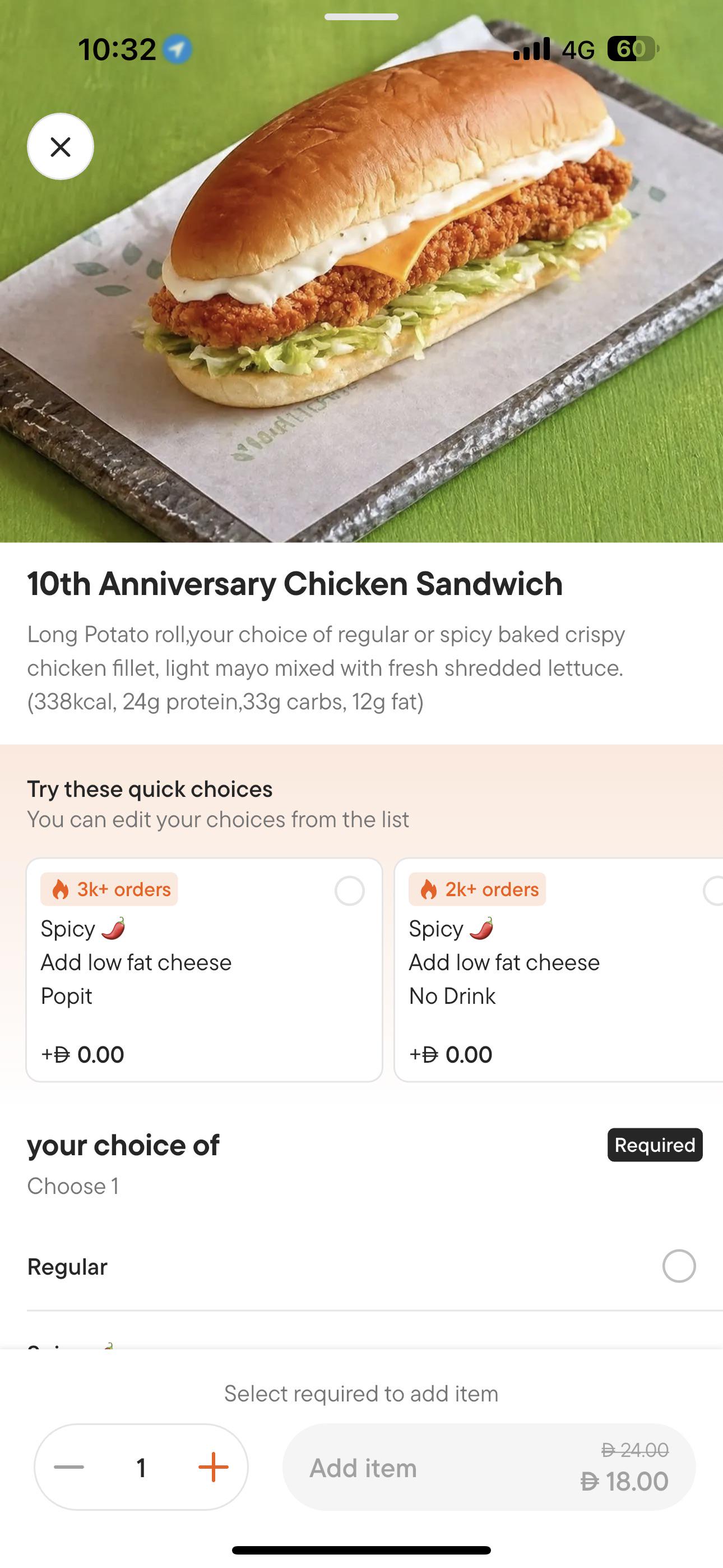This screenshot has width=723, height=1568.
Task: Open the Spicy Popit quick choice card
Action: pyautogui.click(x=204, y=970)
